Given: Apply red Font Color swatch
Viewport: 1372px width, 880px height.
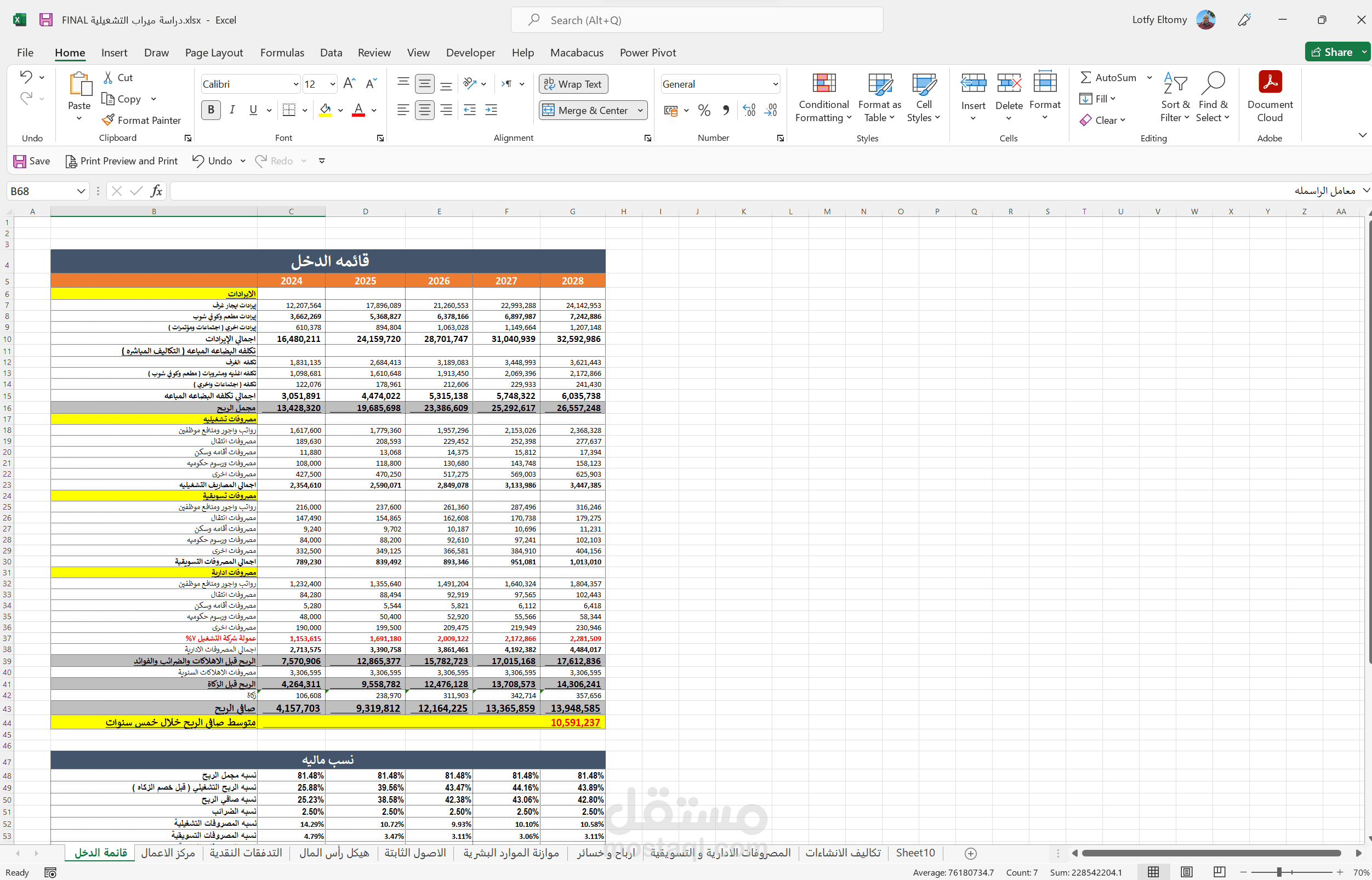Looking at the screenshot, I should click(x=358, y=110).
